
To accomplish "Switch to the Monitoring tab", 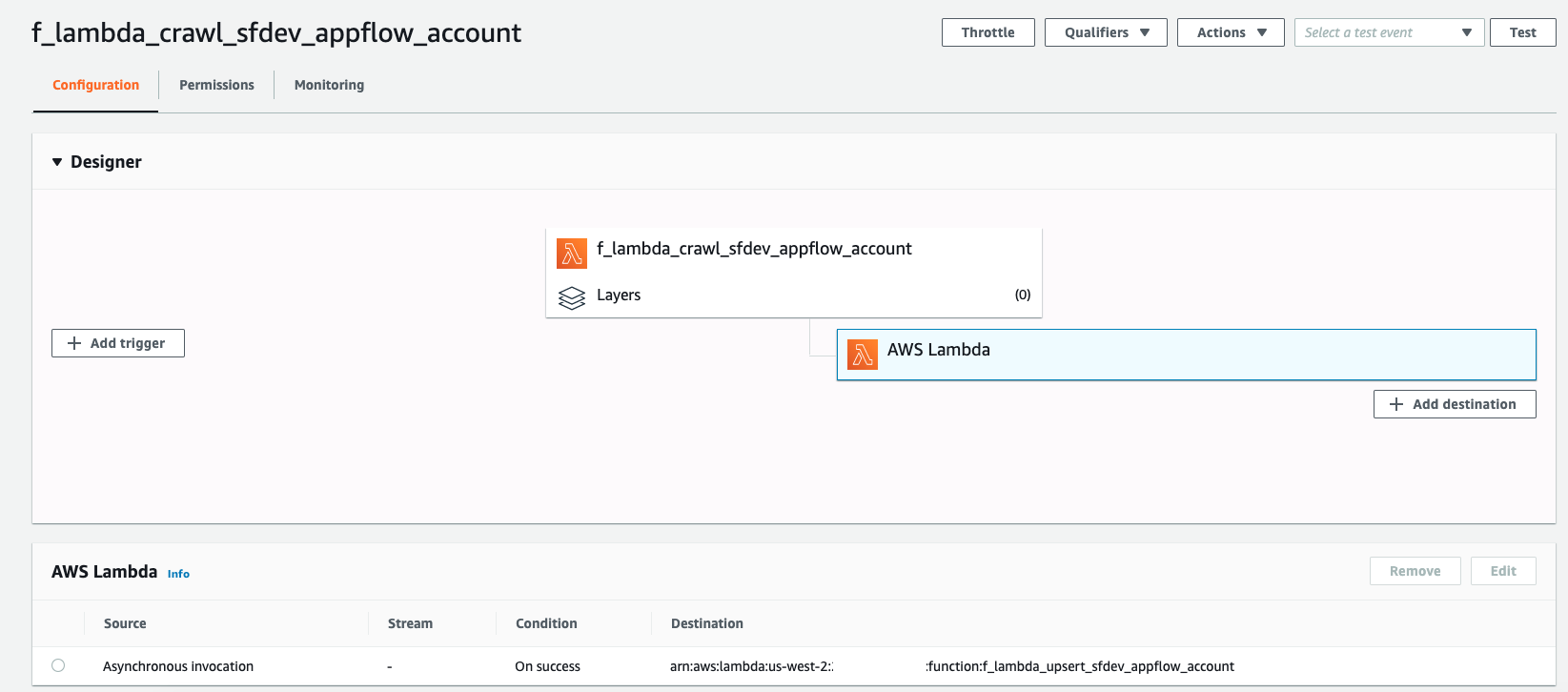I will pos(329,85).
